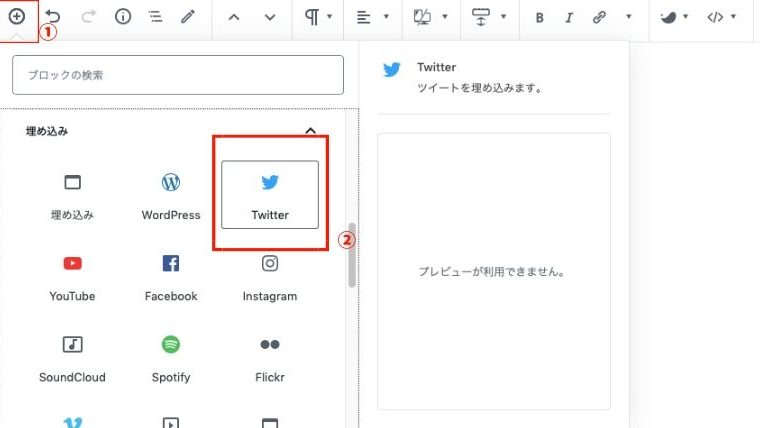Click the code brackets icon
Image resolution: width=760 pixels, height=428 pixels.
715,17
